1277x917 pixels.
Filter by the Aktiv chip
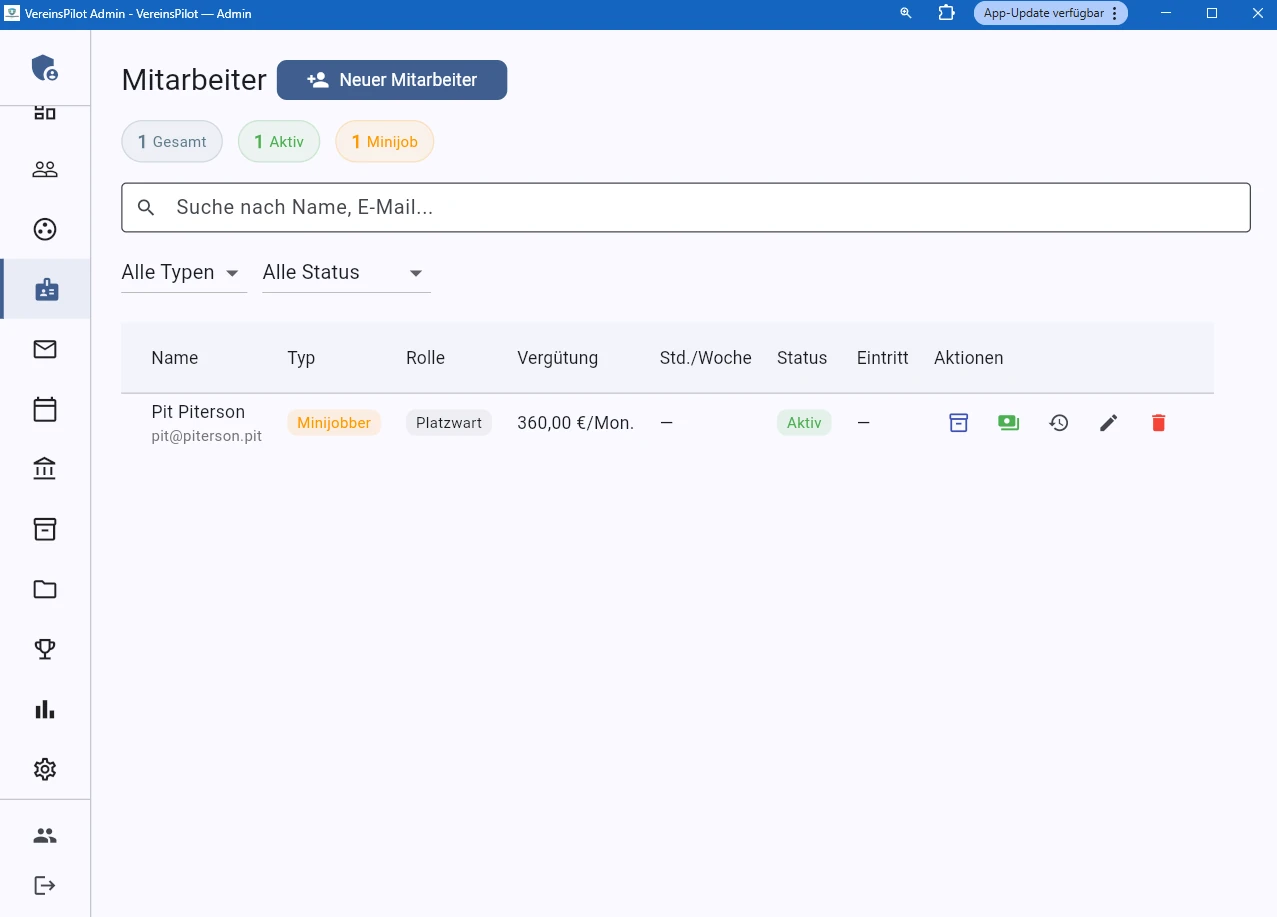[x=278, y=142]
